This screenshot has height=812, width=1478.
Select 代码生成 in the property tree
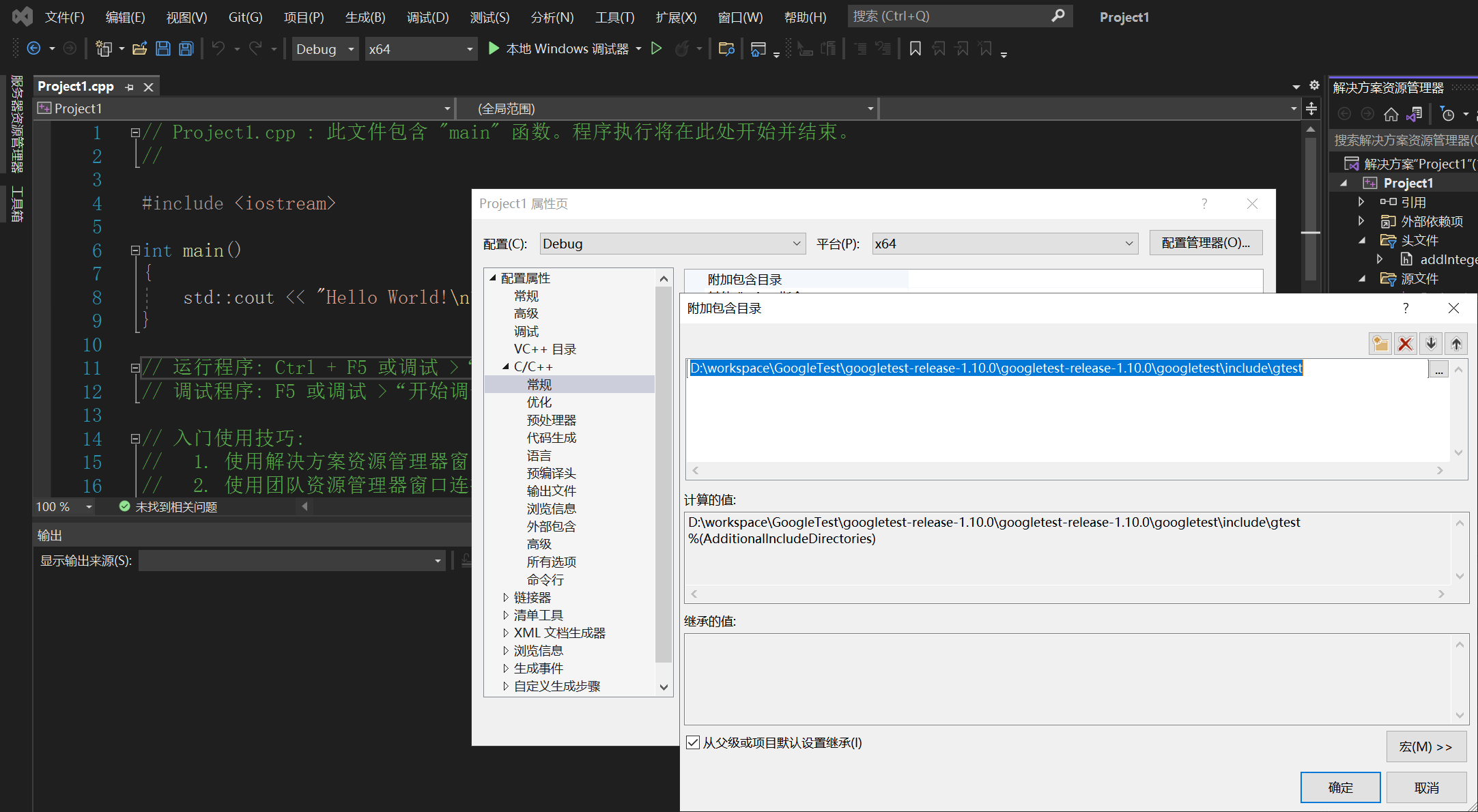[552, 438]
